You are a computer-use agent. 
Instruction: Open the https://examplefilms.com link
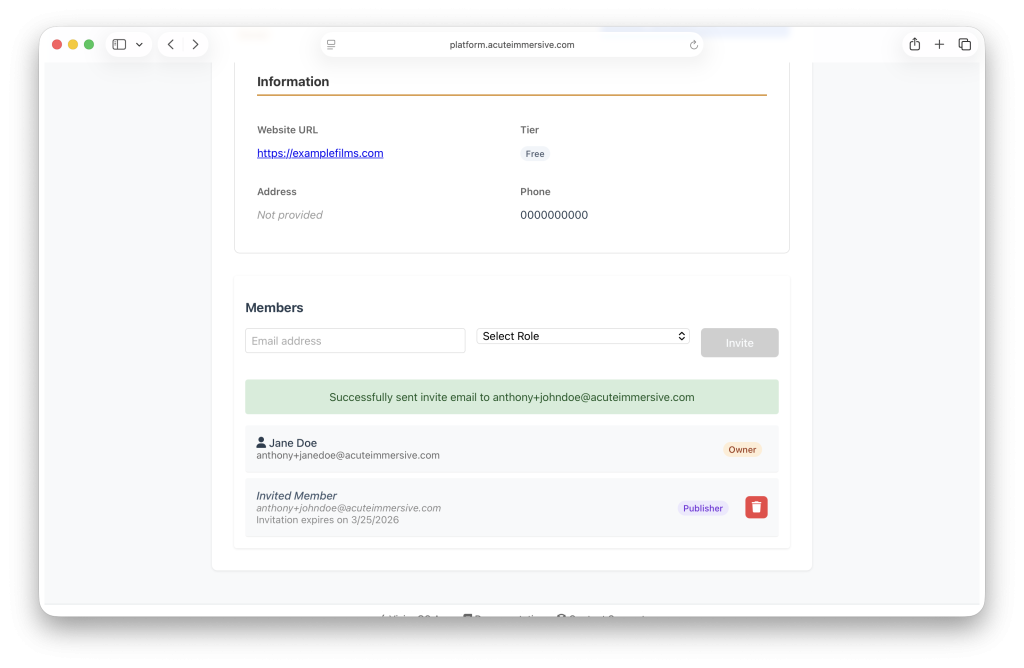tap(320, 153)
